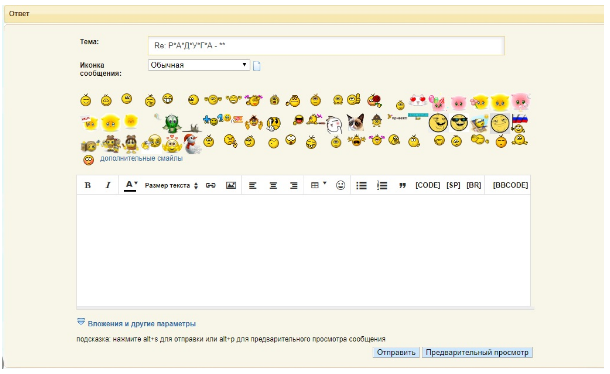Click the page icon beside Обычная dropdown
The image size is (610, 374).
[x=257, y=66]
